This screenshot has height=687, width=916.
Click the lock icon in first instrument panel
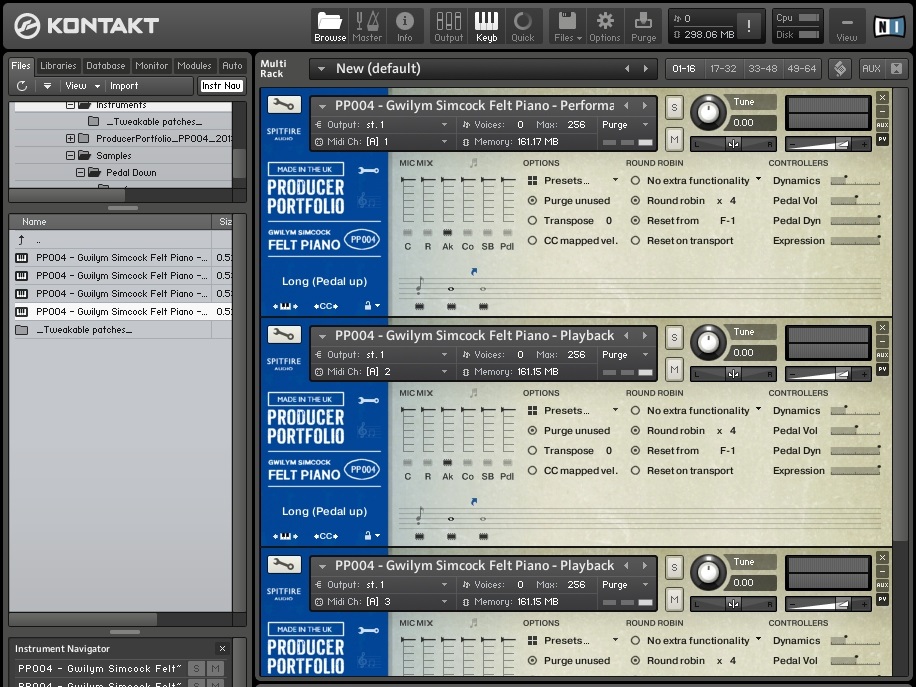coord(368,306)
